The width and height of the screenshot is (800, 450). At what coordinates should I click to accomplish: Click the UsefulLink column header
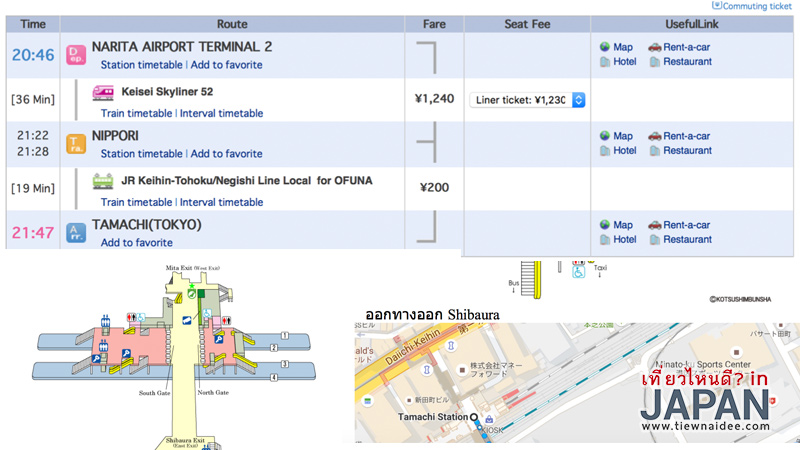(692, 24)
